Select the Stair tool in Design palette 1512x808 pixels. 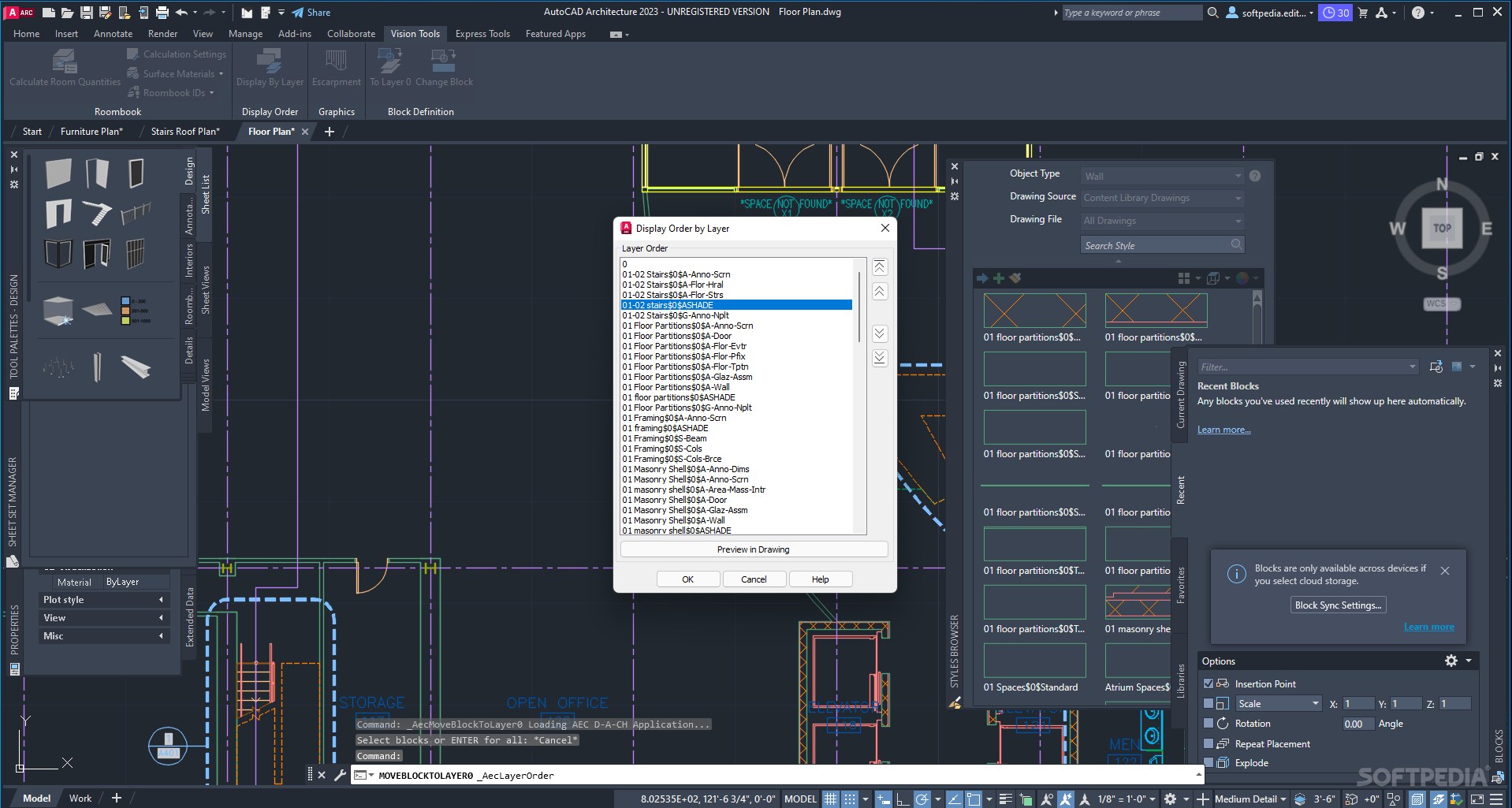[97, 213]
